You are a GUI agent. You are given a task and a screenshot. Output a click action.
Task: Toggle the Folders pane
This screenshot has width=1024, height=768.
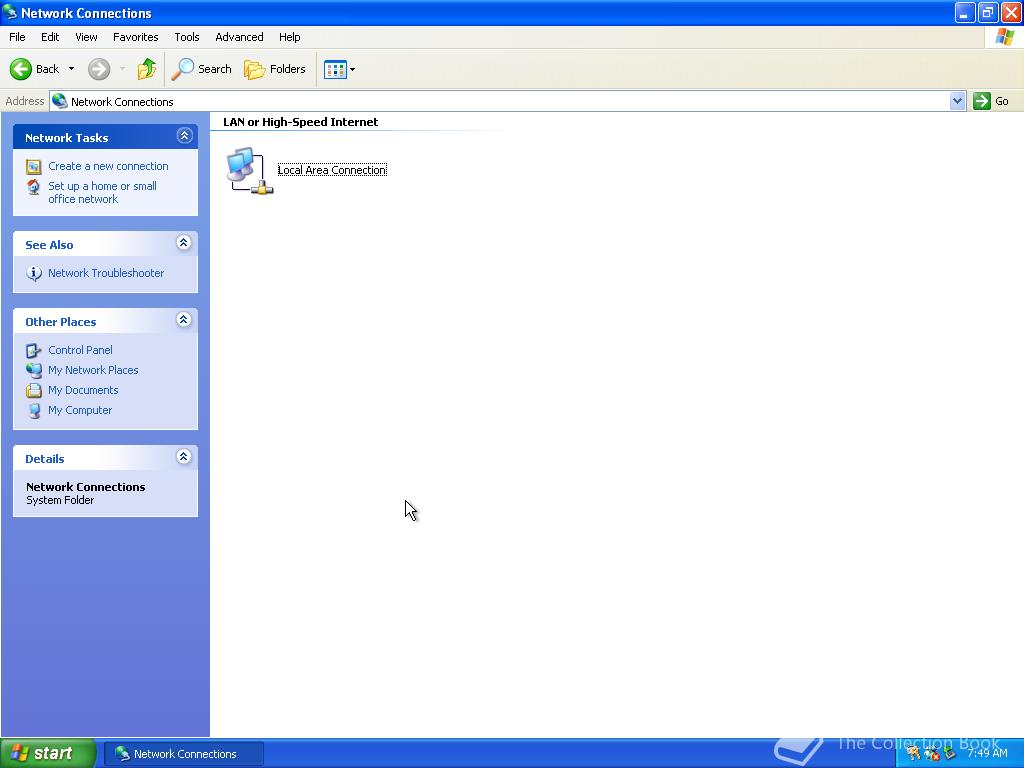[274, 69]
